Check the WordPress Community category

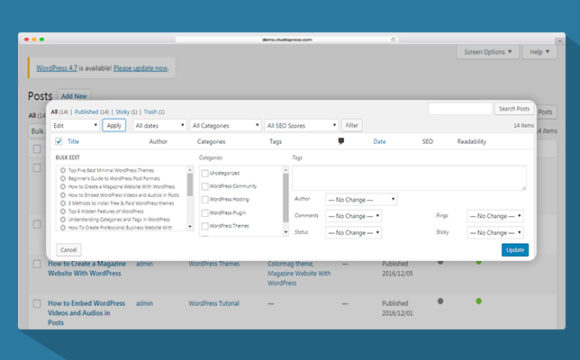point(205,186)
